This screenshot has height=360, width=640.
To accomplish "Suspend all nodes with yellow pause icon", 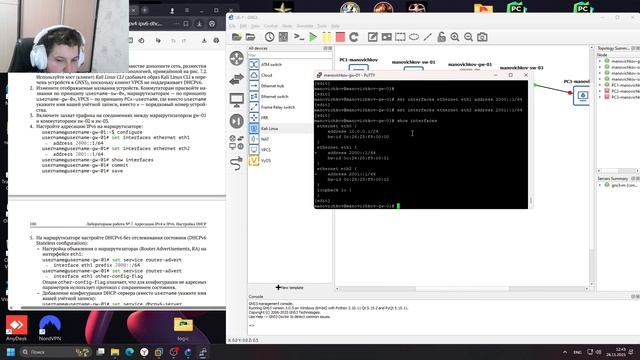I will point(327,37).
